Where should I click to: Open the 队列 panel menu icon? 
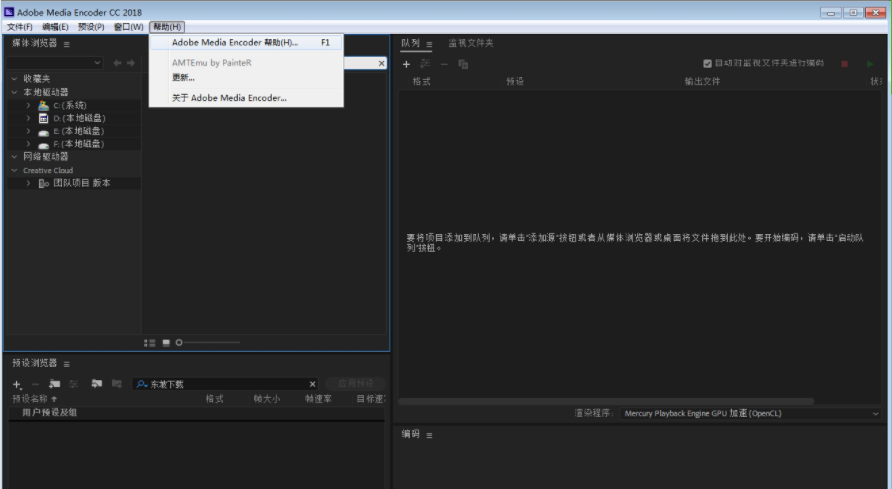click(430, 44)
